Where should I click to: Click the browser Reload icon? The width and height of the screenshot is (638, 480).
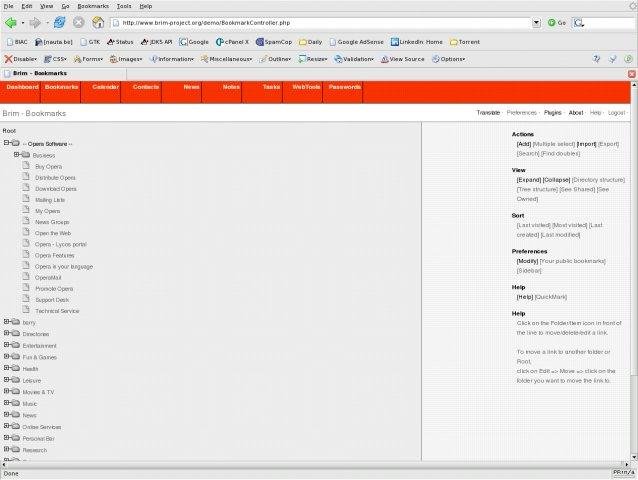coord(59,22)
